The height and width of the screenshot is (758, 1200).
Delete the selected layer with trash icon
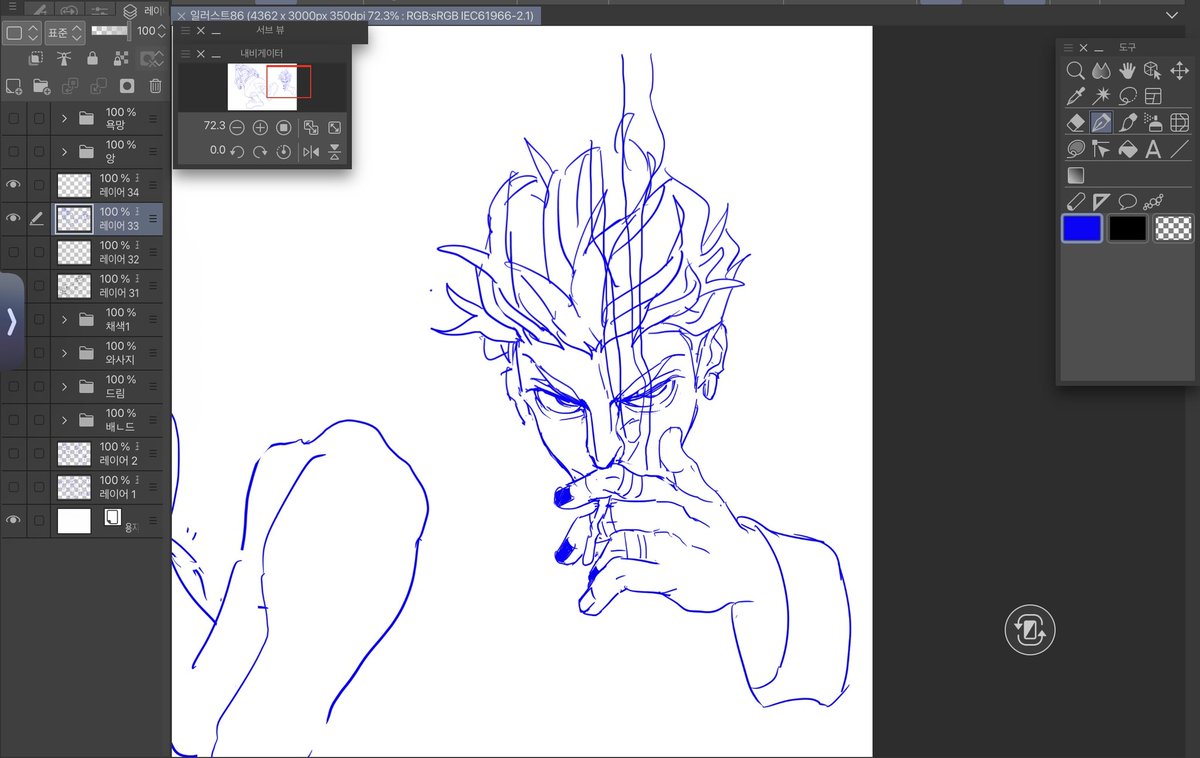(156, 87)
